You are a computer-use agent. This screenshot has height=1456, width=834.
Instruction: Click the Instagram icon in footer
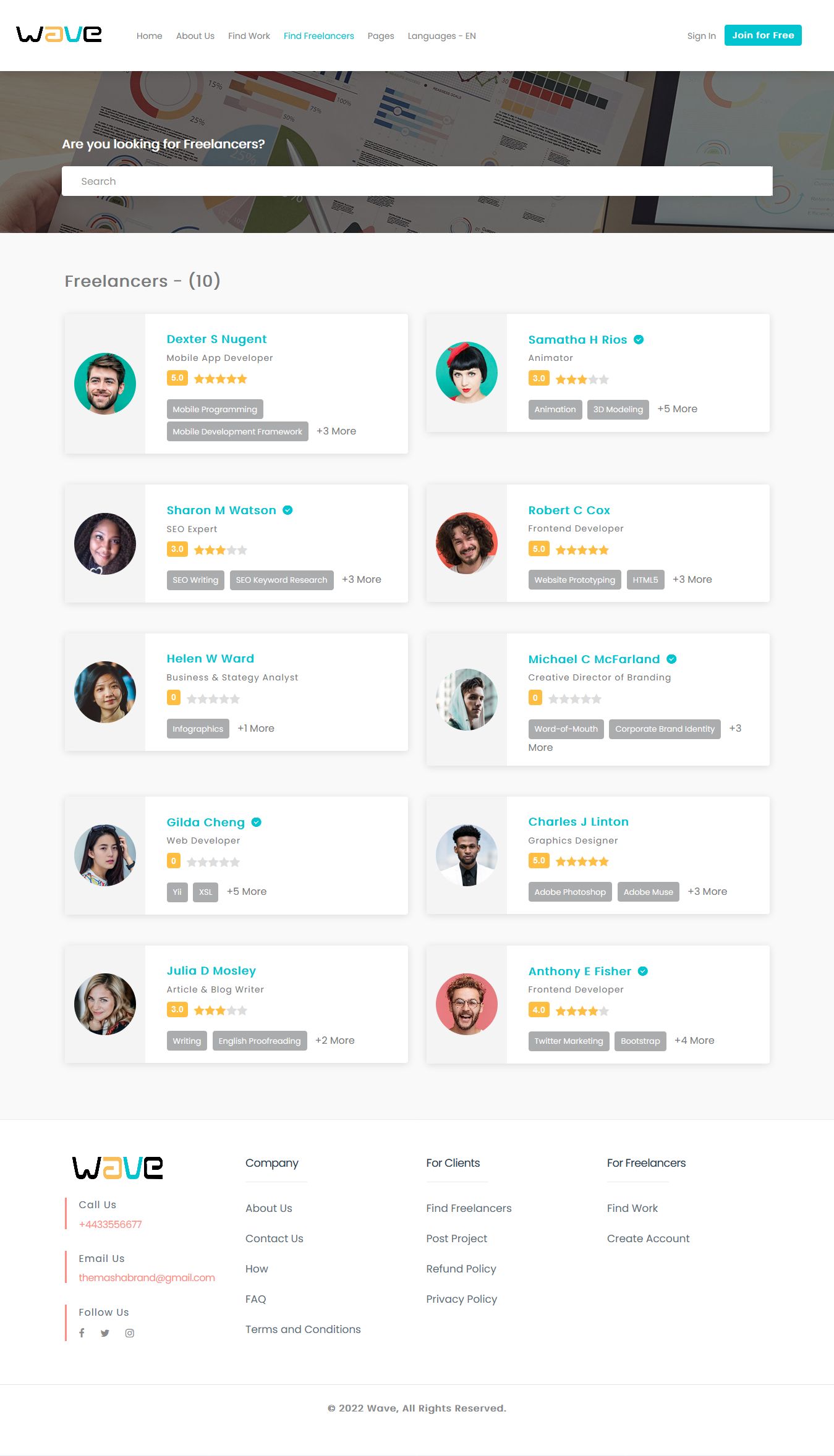pyautogui.click(x=130, y=1333)
